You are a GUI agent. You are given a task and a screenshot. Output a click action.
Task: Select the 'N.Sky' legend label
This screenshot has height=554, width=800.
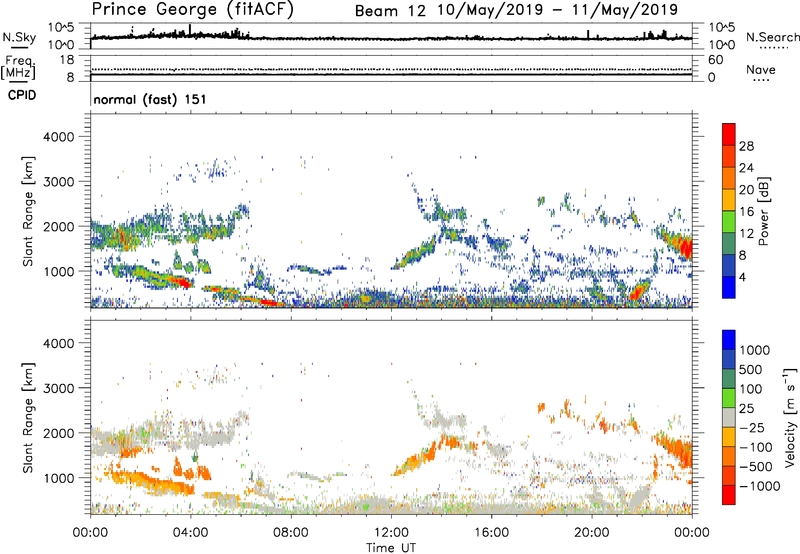pos(19,37)
